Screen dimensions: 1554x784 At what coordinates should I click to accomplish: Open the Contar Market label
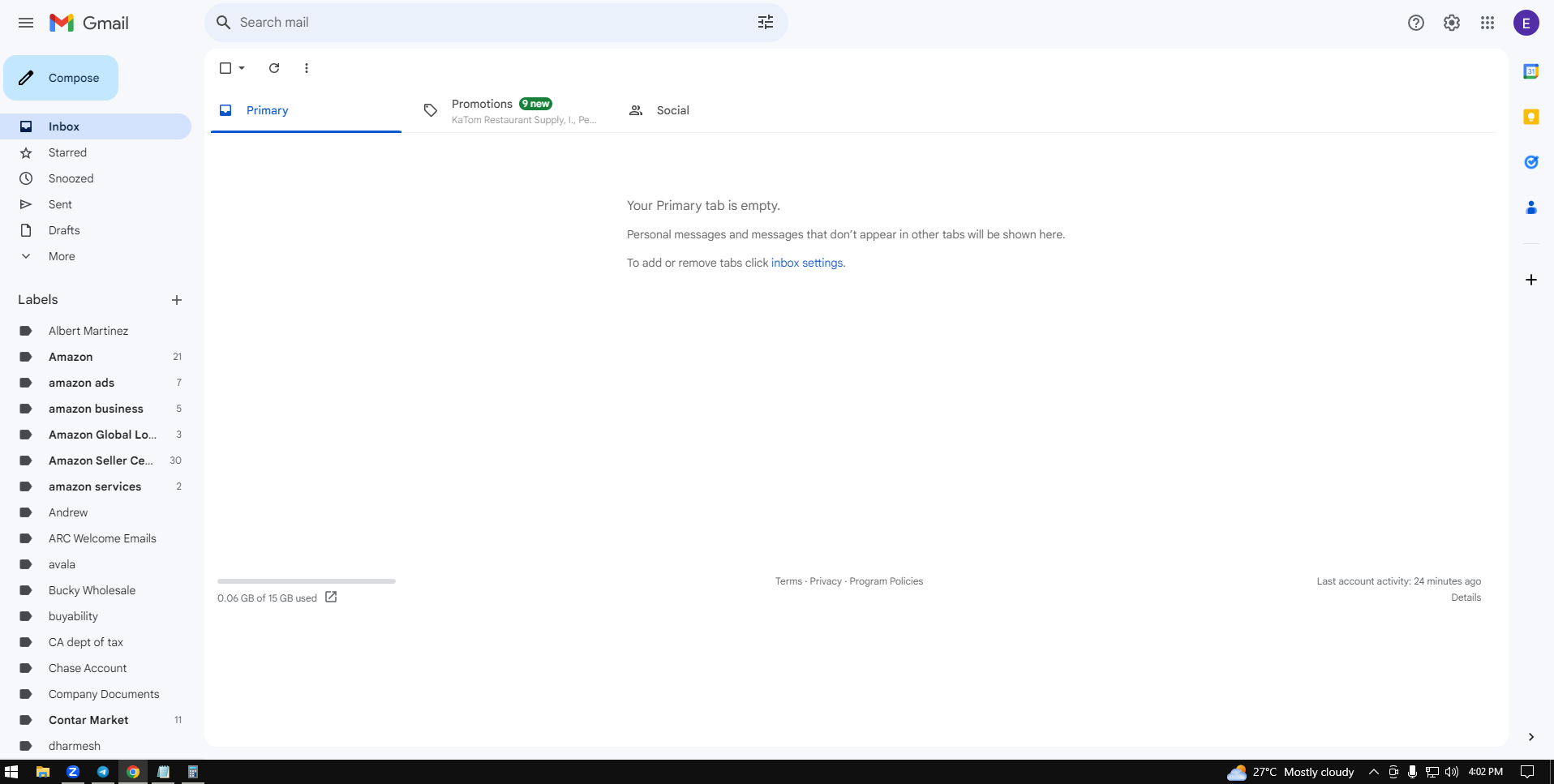(96, 720)
